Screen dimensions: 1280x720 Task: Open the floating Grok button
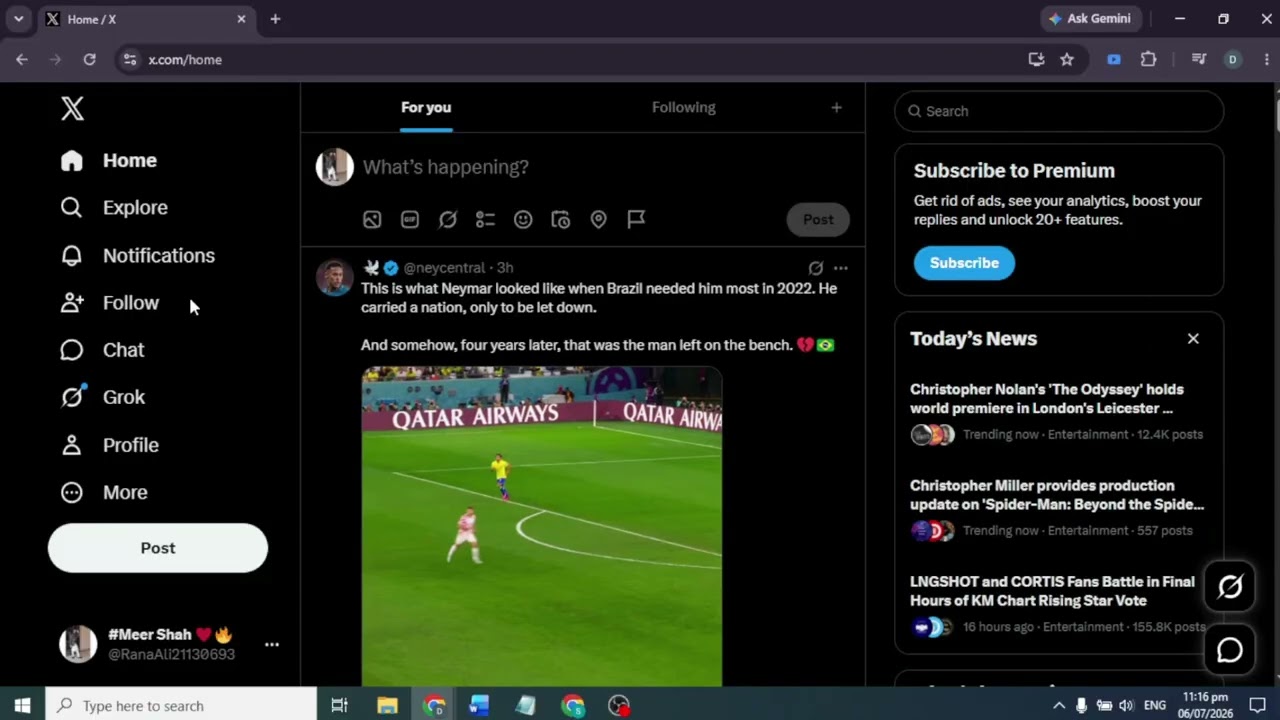point(1230,587)
